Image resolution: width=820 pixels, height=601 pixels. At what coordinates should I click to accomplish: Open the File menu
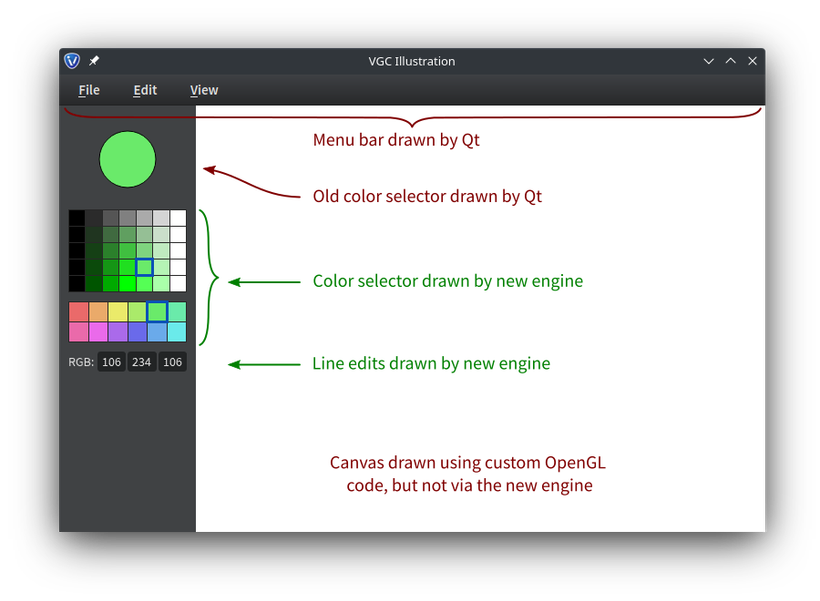[x=89, y=90]
